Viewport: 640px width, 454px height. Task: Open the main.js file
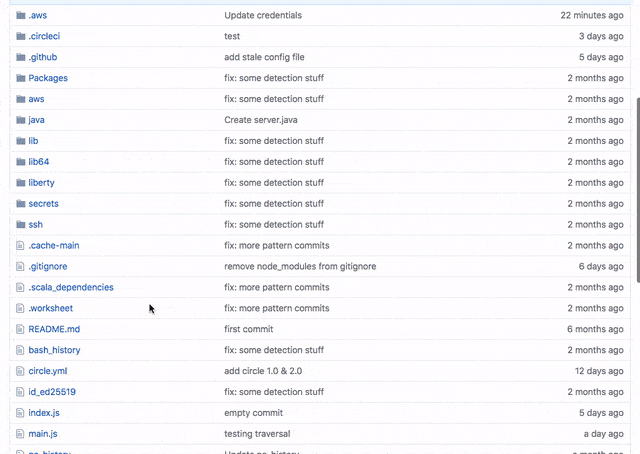[43, 434]
